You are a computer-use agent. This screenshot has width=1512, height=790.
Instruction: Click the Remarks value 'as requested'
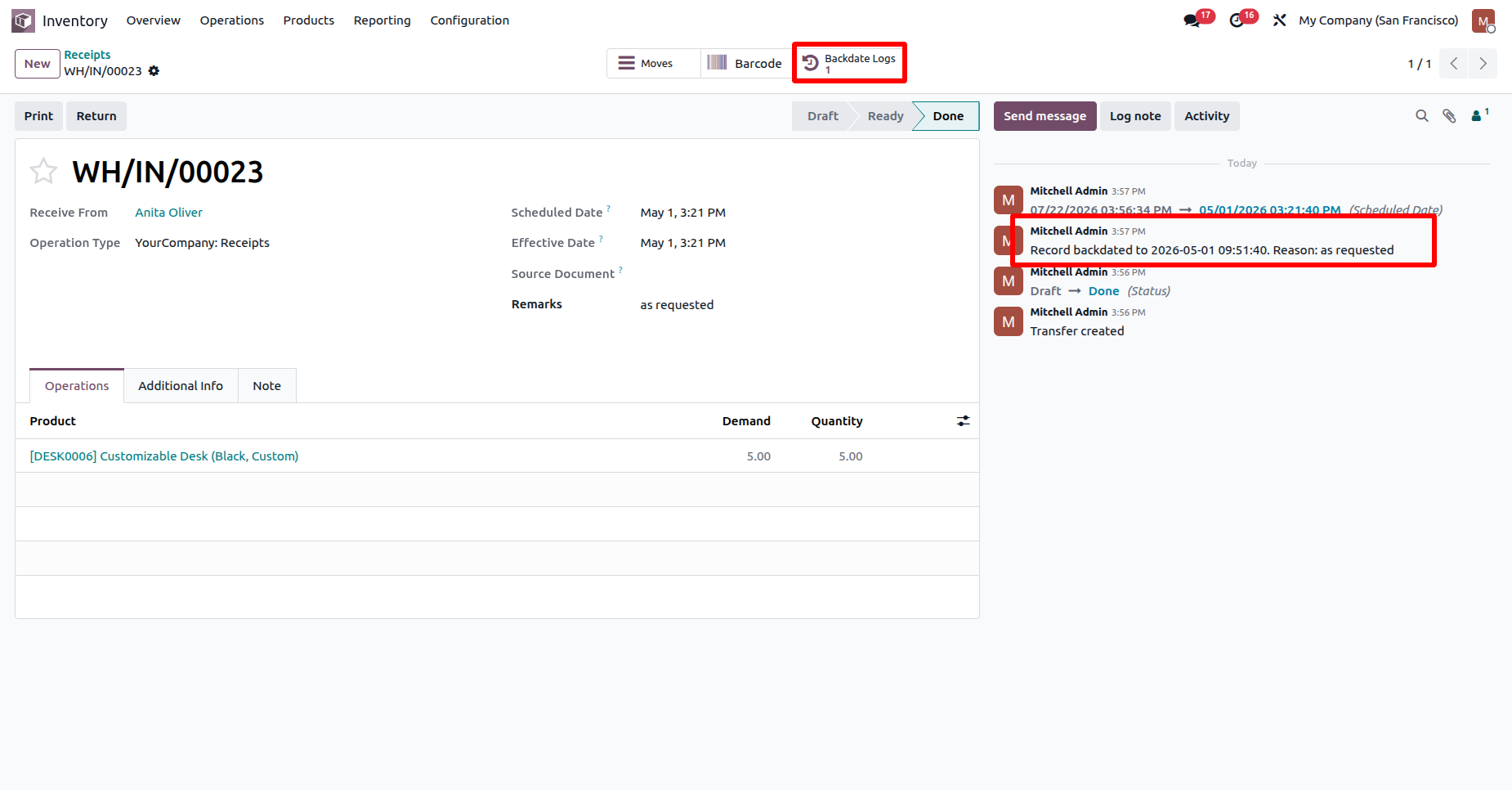pos(677,305)
